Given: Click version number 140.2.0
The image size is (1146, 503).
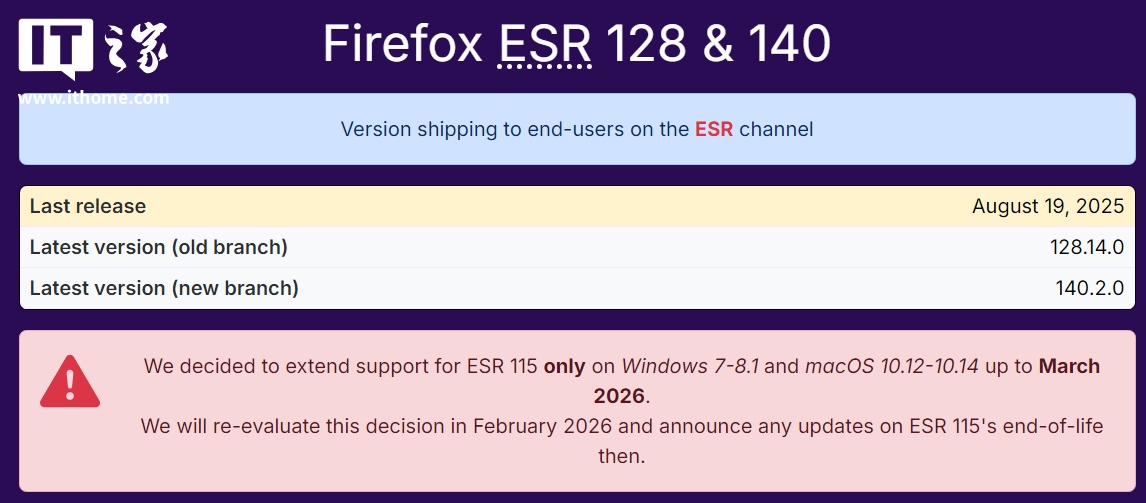Looking at the screenshot, I should coord(1089,288).
